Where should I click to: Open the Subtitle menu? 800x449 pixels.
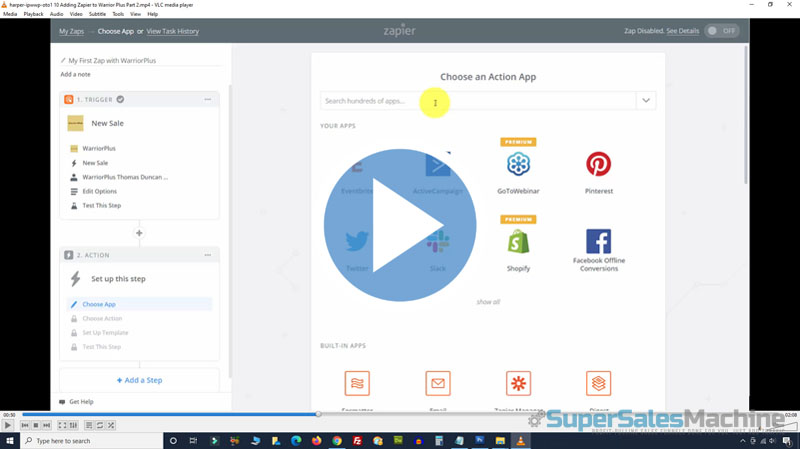[x=97, y=14]
